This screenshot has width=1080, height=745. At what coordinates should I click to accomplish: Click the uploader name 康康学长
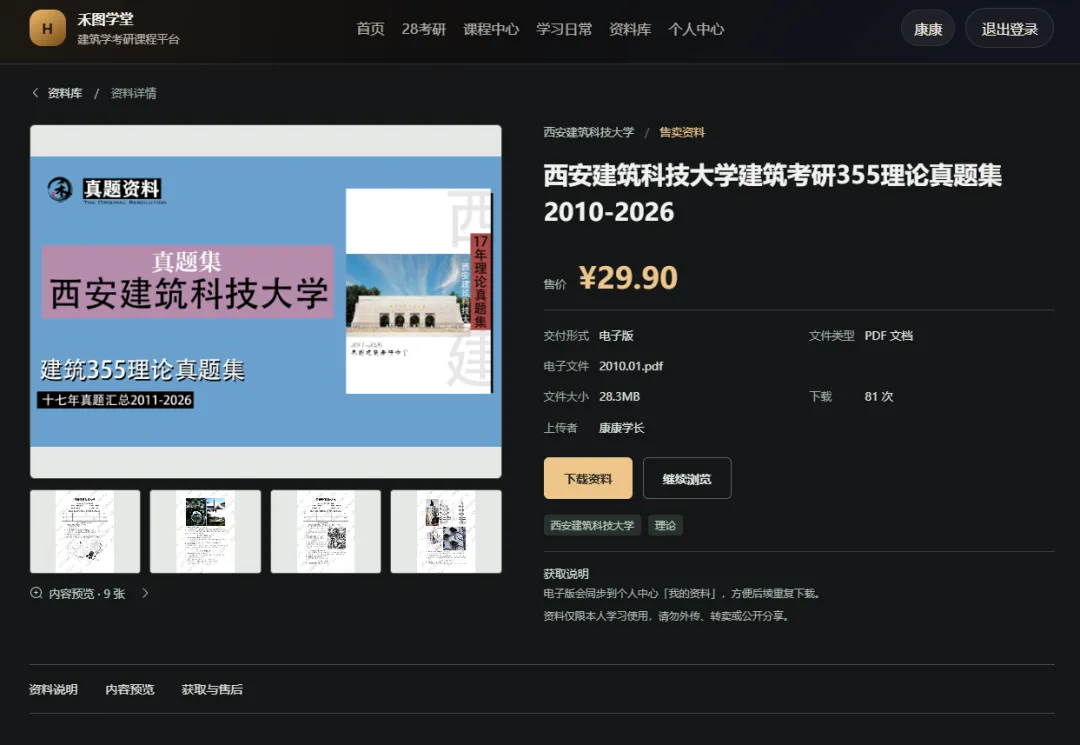[x=621, y=428]
